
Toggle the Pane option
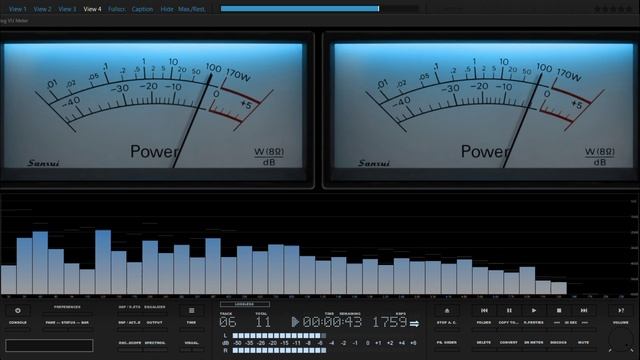coord(51,322)
